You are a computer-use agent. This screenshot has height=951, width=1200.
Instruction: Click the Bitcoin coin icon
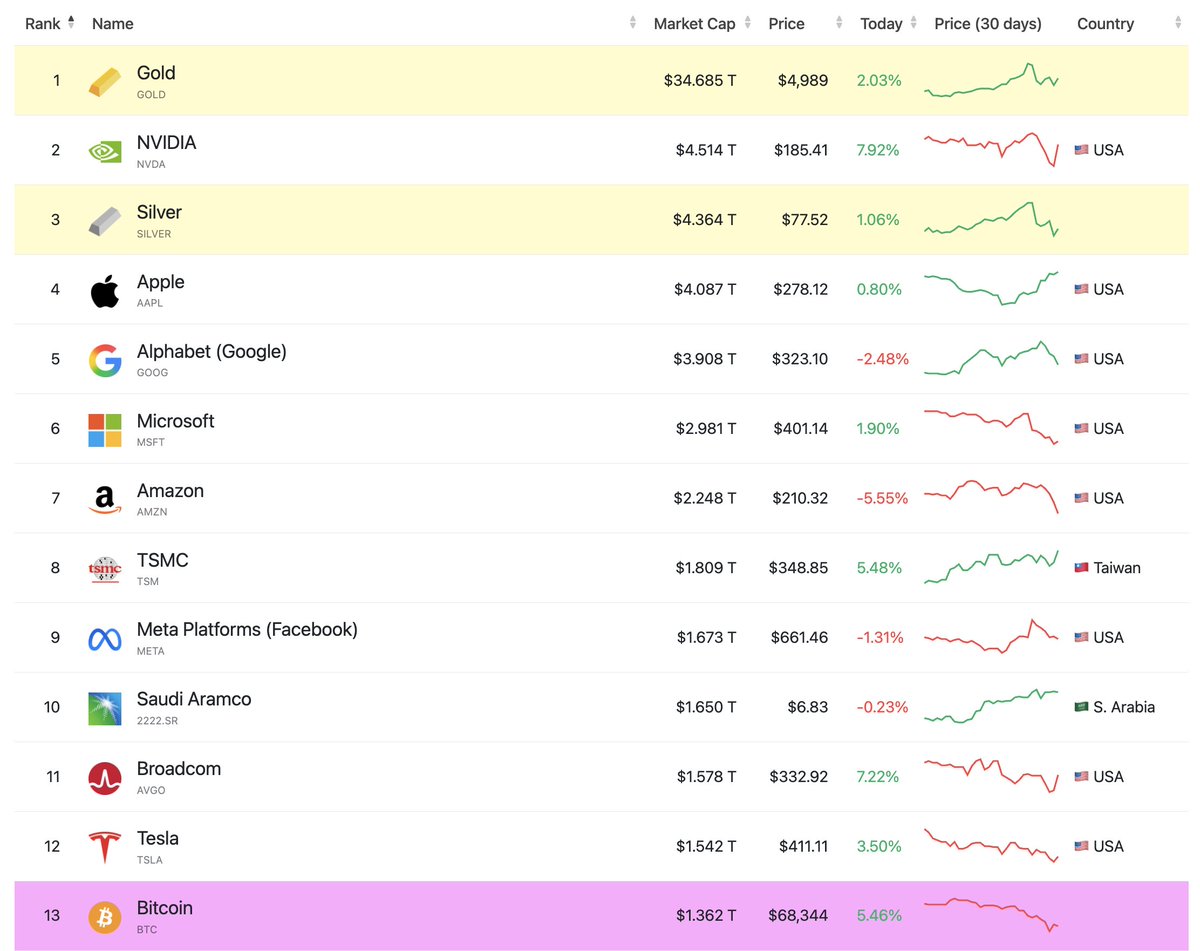[104, 915]
